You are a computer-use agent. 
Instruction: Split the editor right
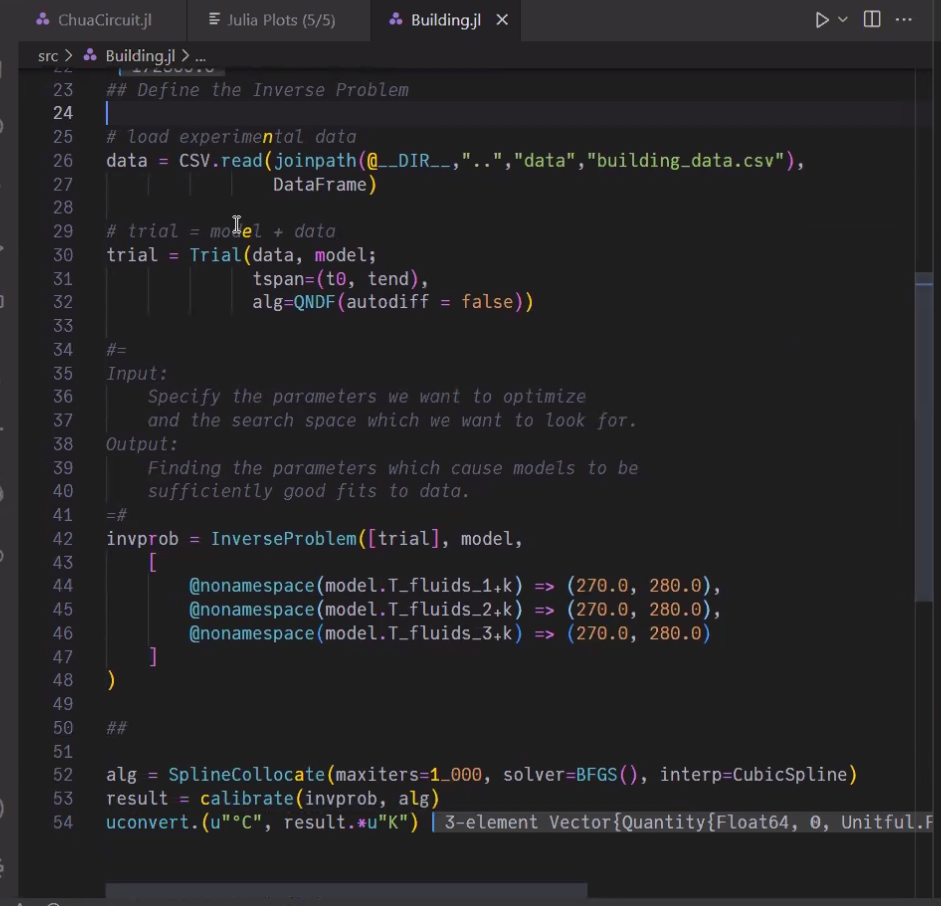point(872,20)
